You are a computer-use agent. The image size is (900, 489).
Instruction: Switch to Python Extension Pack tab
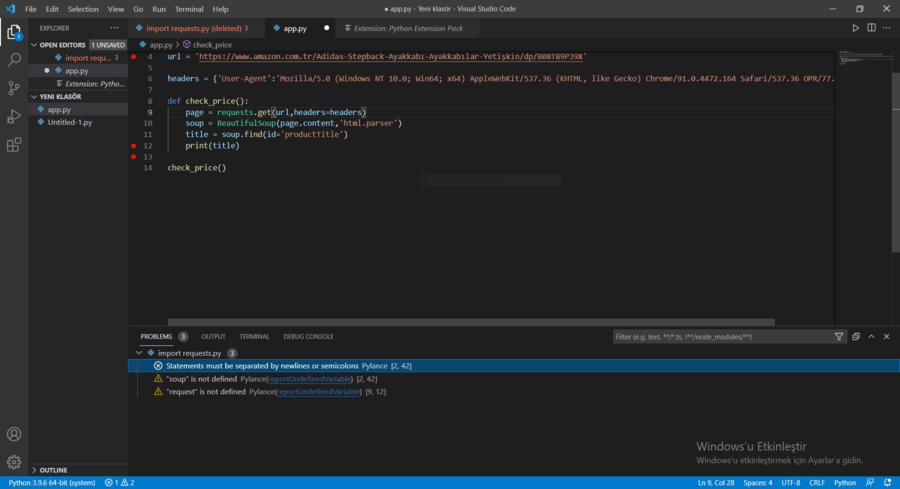pyautogui.click(x=408, y=28)
